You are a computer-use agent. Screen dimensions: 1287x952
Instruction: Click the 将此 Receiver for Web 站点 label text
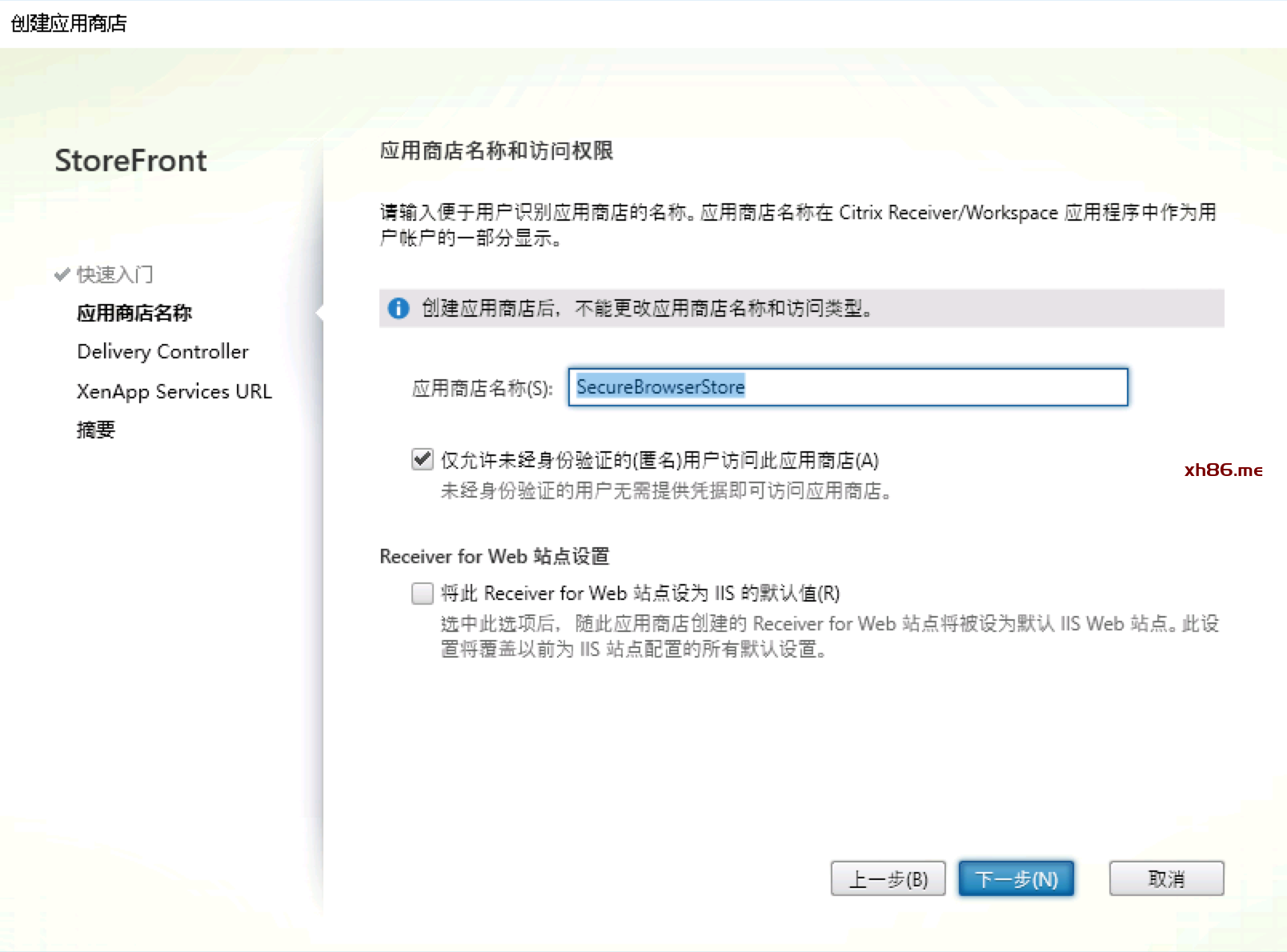pyautogui.click(x=639, y=593)
